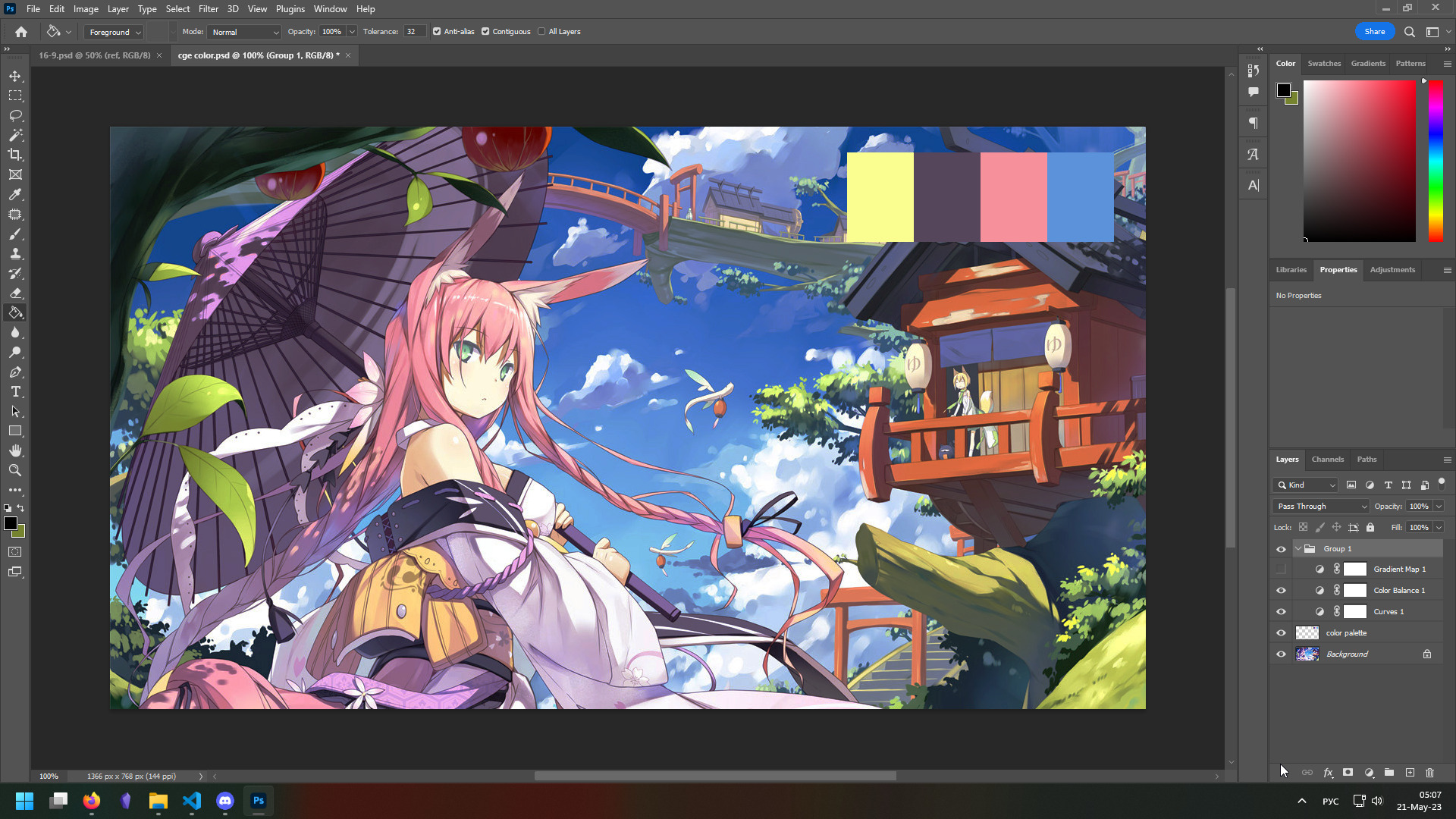Open the Foreground fill source dropdown

click(x=115, y=32)
